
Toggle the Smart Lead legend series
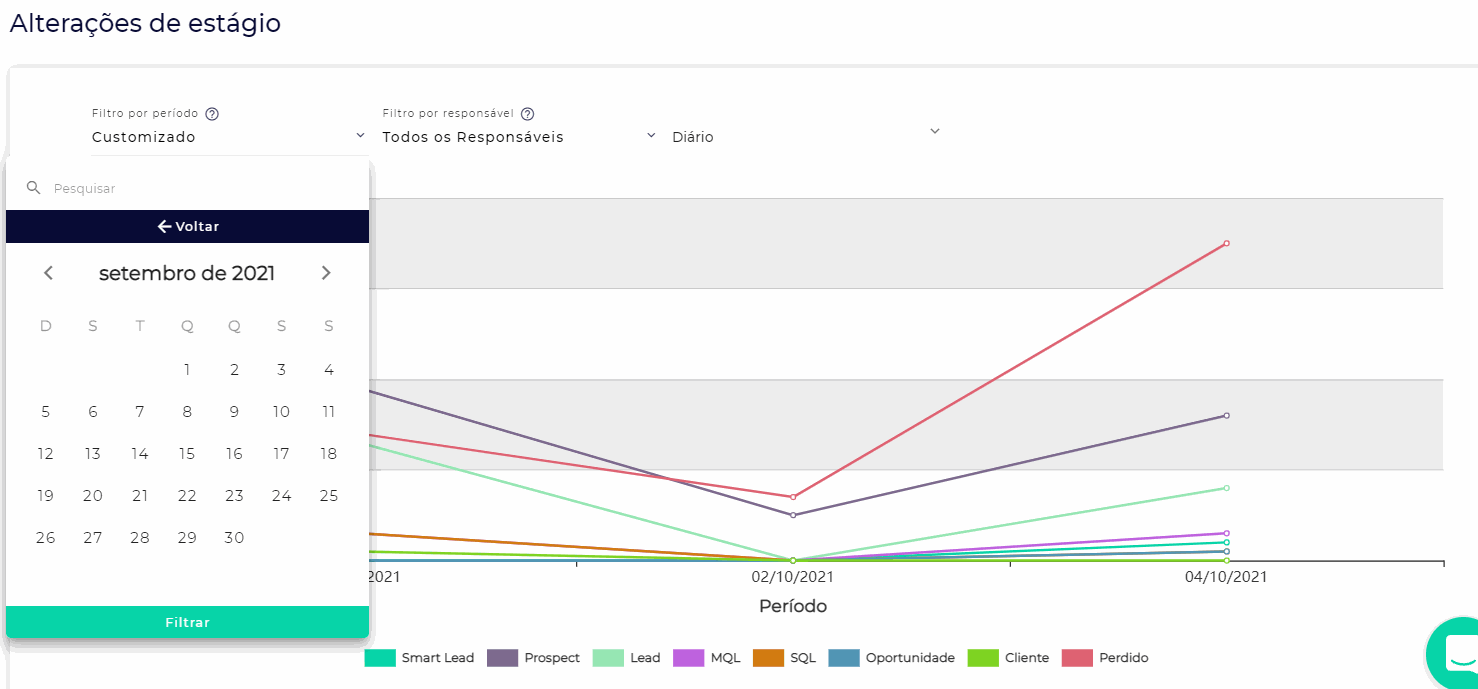point(419,658)
